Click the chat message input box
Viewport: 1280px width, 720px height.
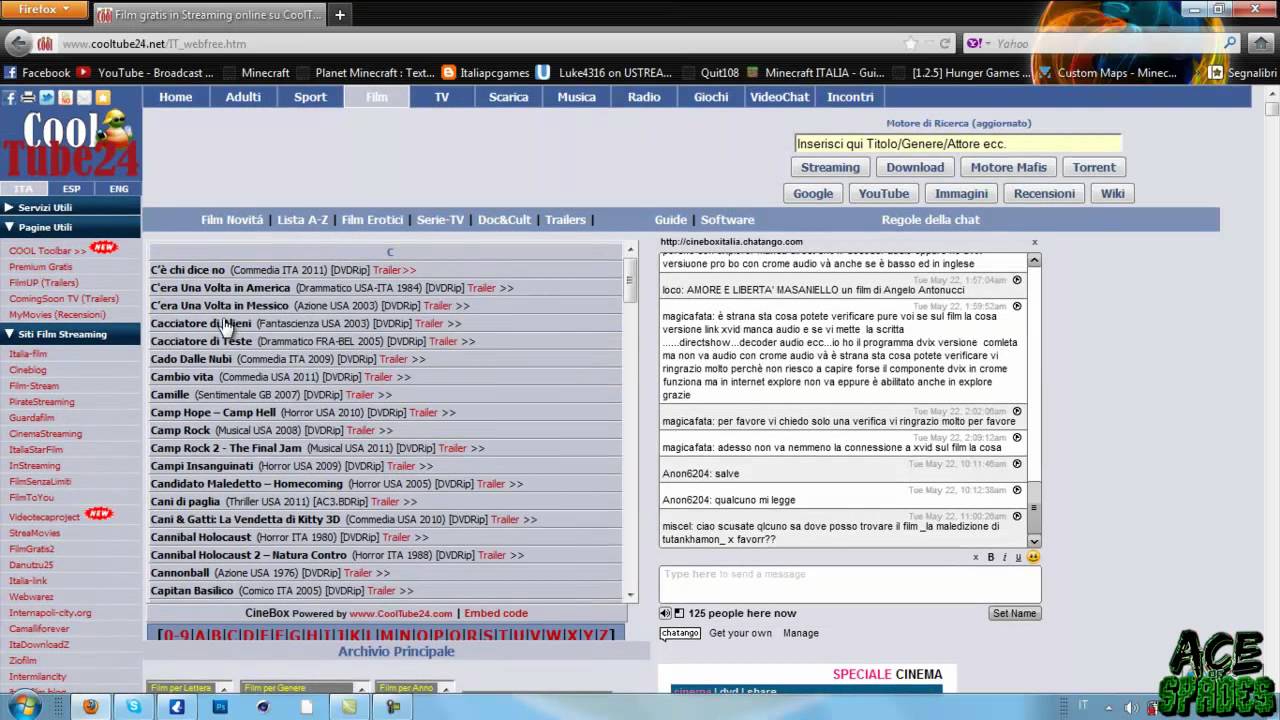(850, 584)
